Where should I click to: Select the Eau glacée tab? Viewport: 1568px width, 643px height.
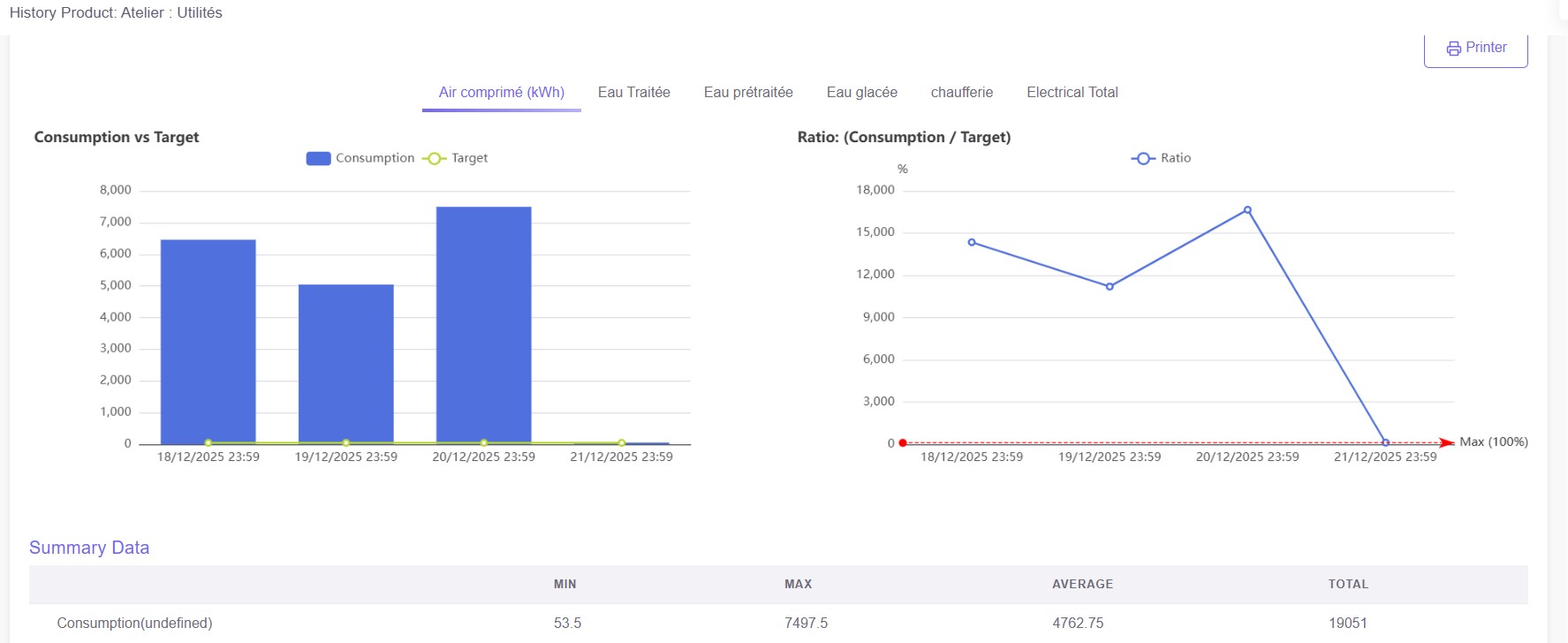(861, 93)
